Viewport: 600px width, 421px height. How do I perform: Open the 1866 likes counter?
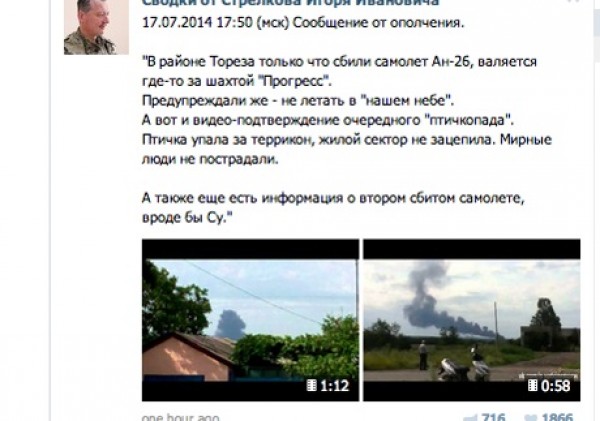(557, 417)
